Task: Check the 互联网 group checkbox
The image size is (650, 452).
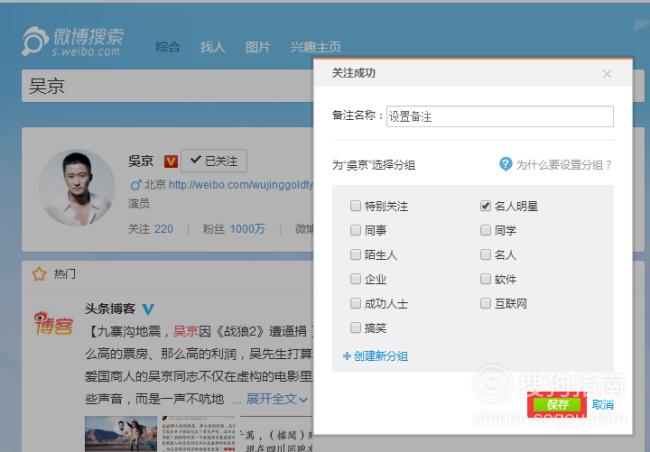Action: pyautogui.click(x=485, y=303)
